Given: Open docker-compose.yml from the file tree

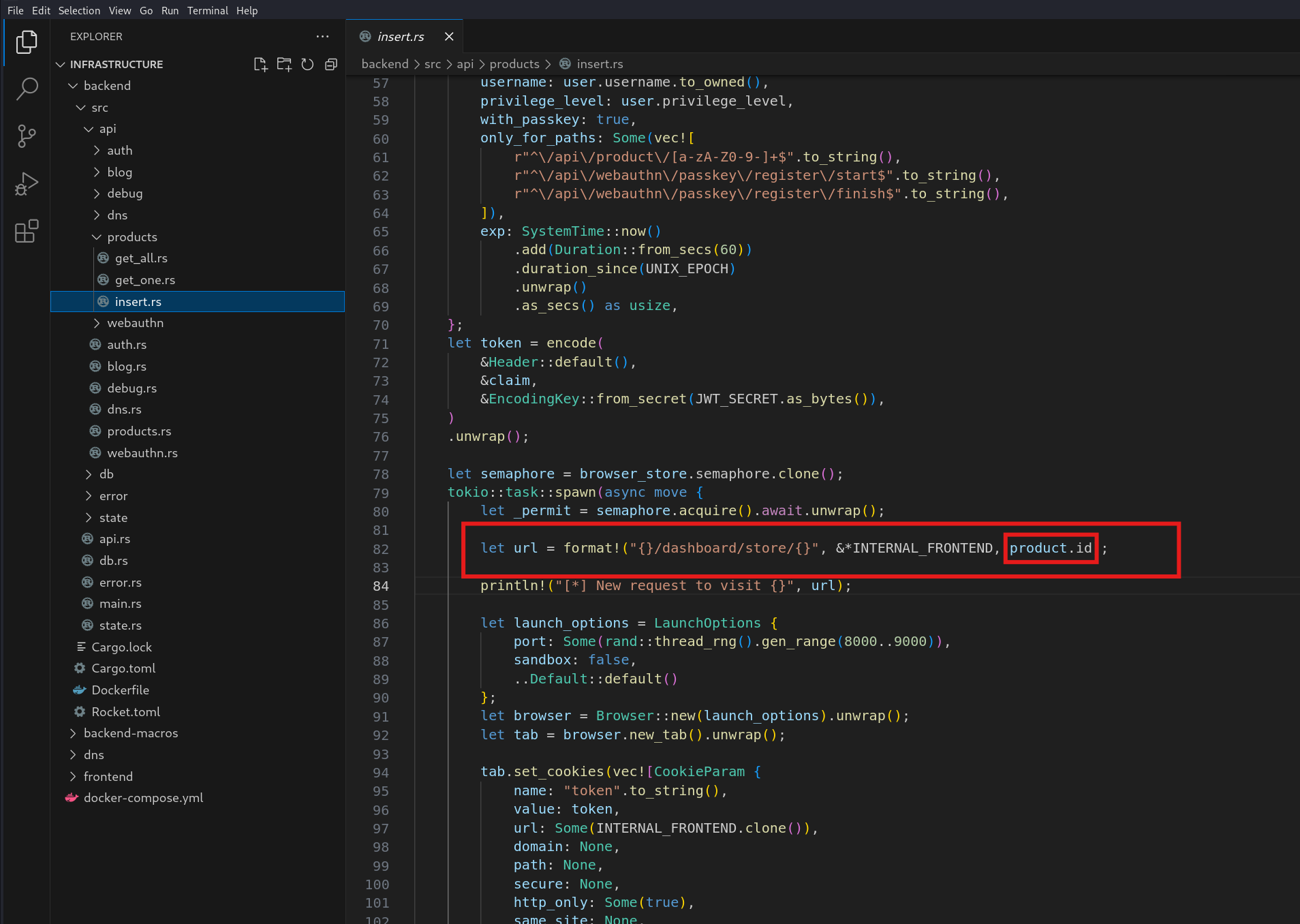Looking at the screenshot, I should 143,798.
